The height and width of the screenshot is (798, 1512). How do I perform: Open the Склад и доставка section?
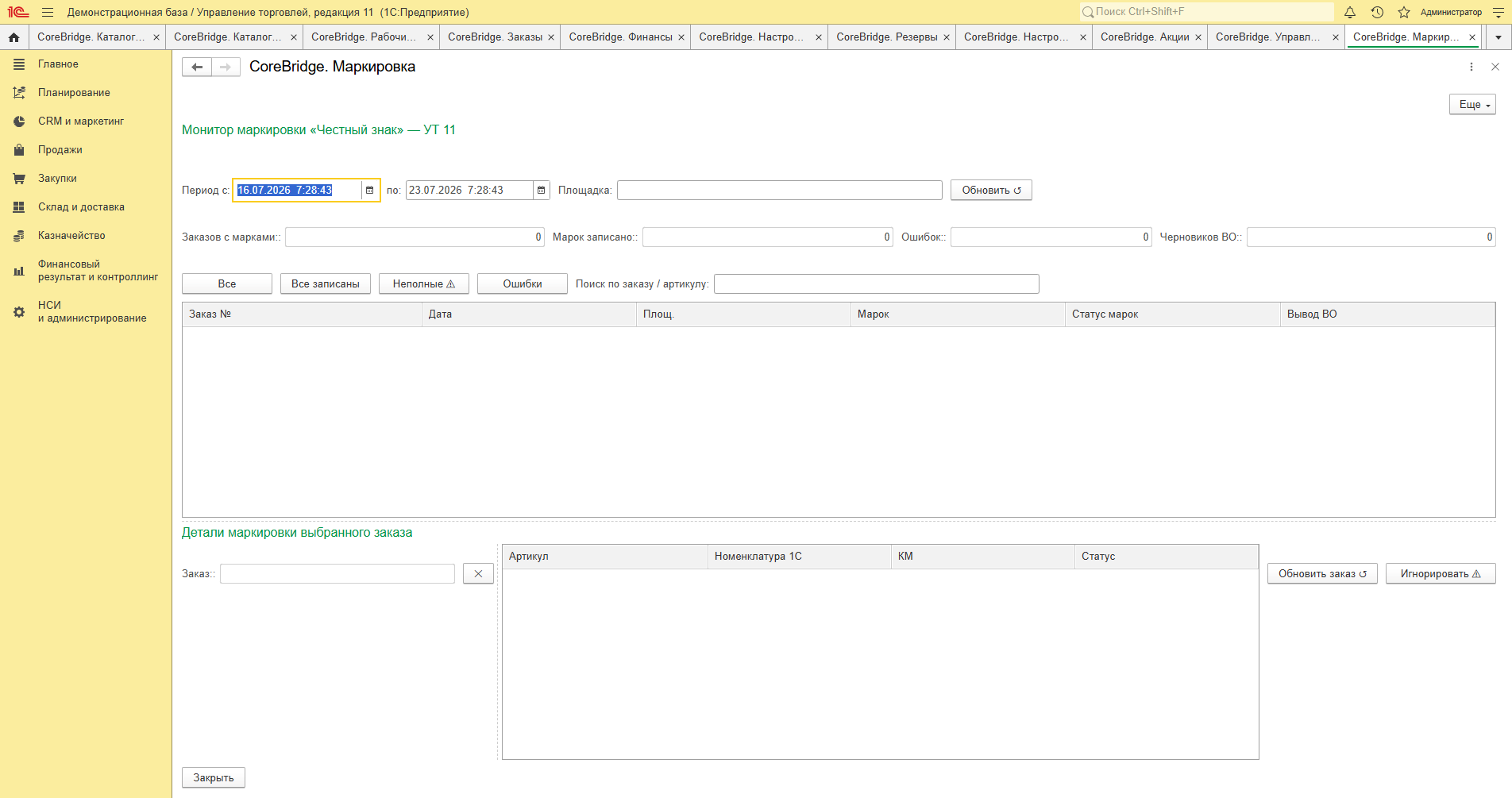point(81,207)
